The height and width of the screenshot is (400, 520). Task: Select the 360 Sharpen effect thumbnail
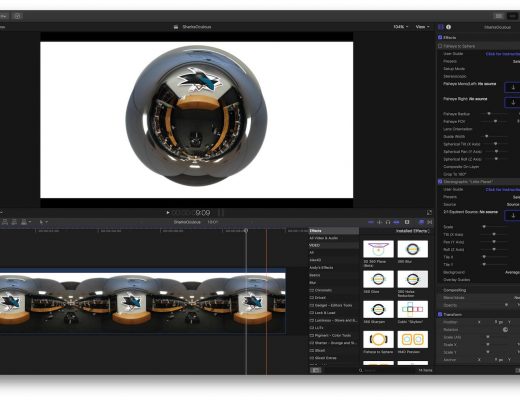tap(378, 309)
